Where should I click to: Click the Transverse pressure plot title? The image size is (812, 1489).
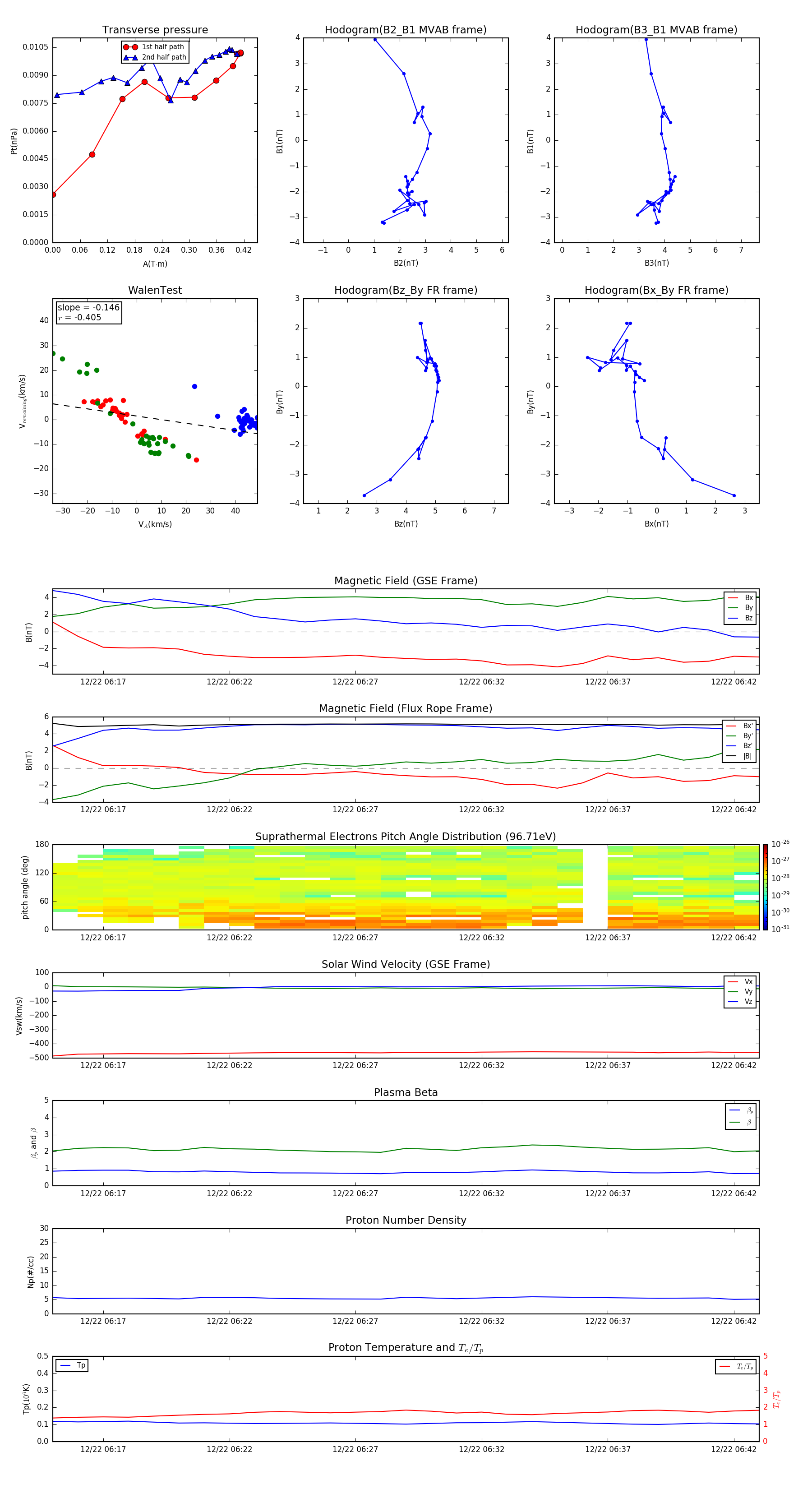(x=155, y=30)
